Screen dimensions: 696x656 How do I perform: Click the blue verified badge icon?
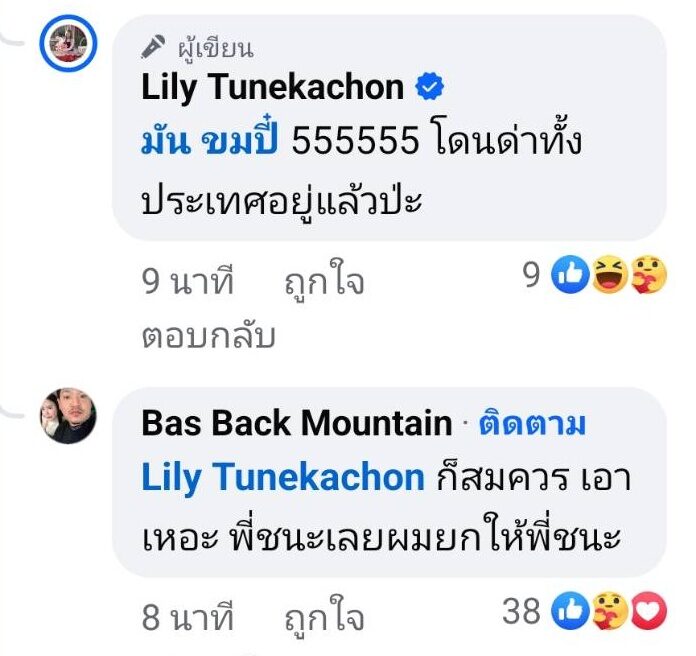click(429, 87)
